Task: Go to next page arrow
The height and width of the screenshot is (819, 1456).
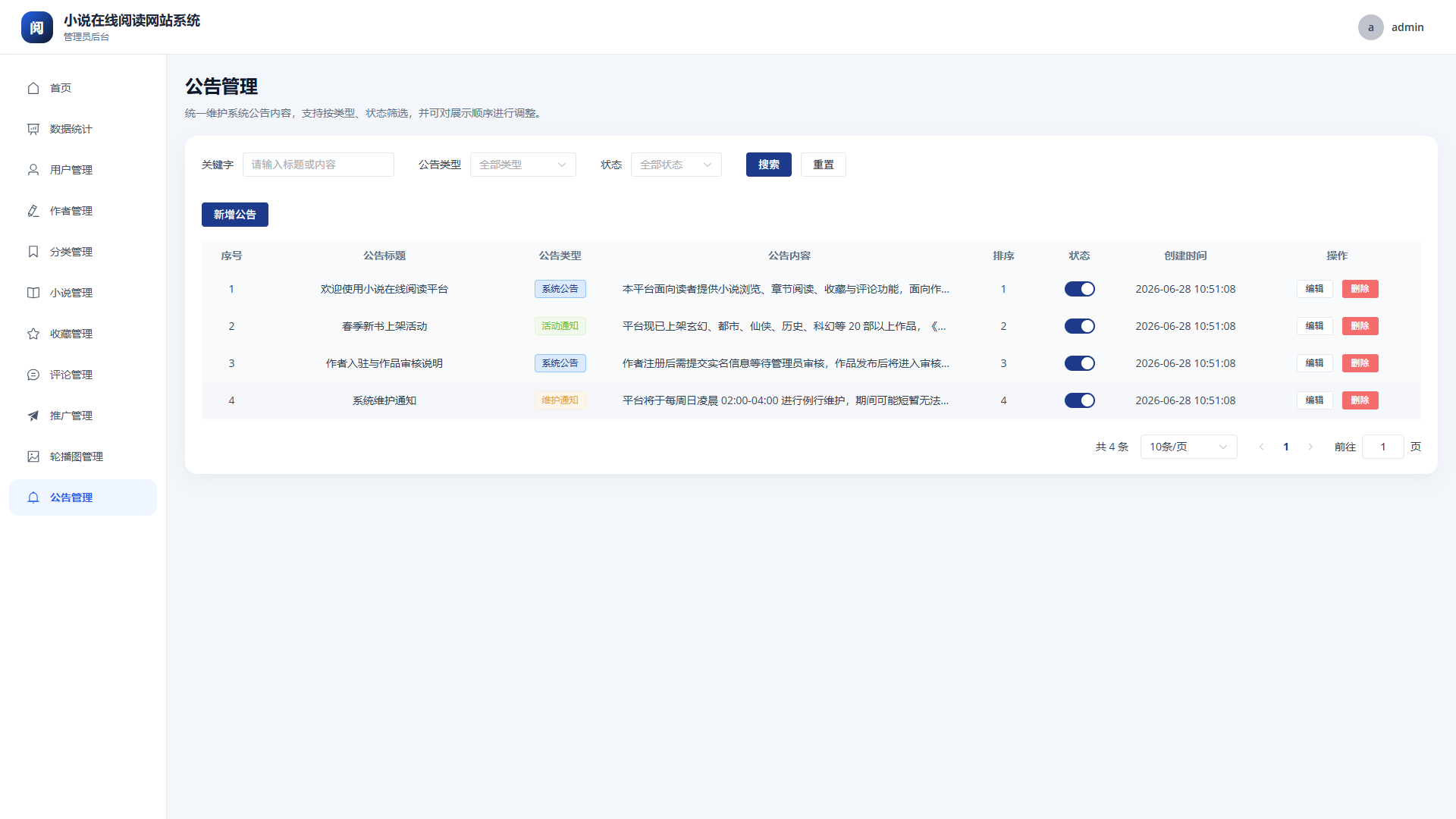Action: (1310, 447)
